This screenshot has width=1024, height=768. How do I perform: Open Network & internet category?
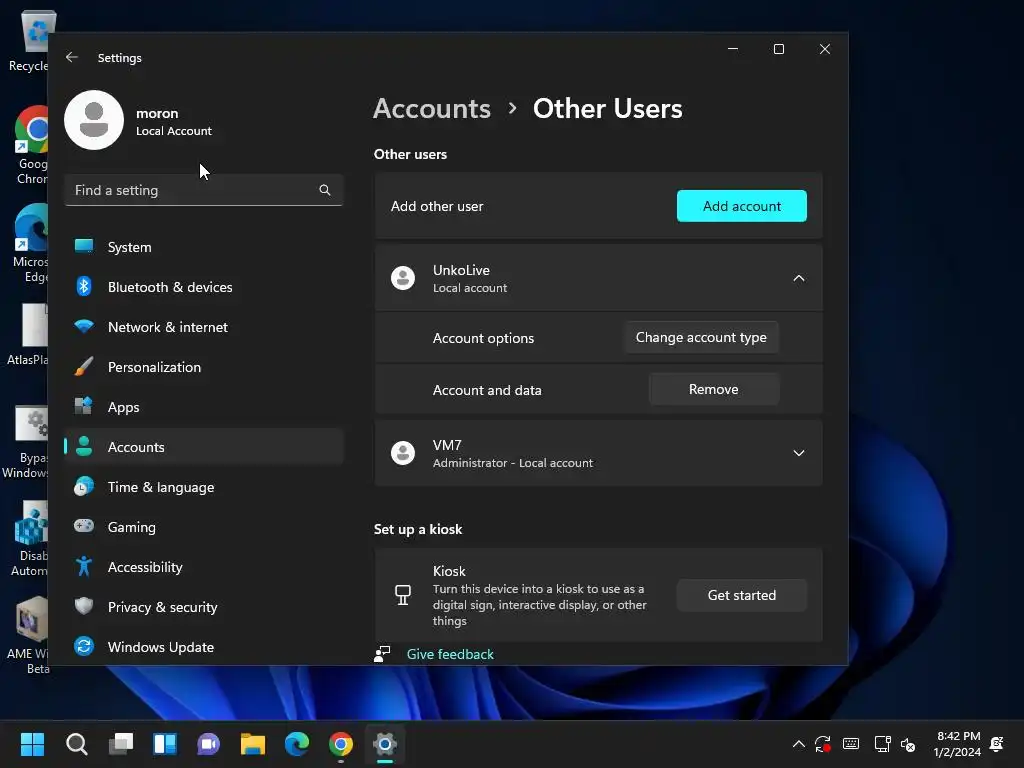(204, 327)
